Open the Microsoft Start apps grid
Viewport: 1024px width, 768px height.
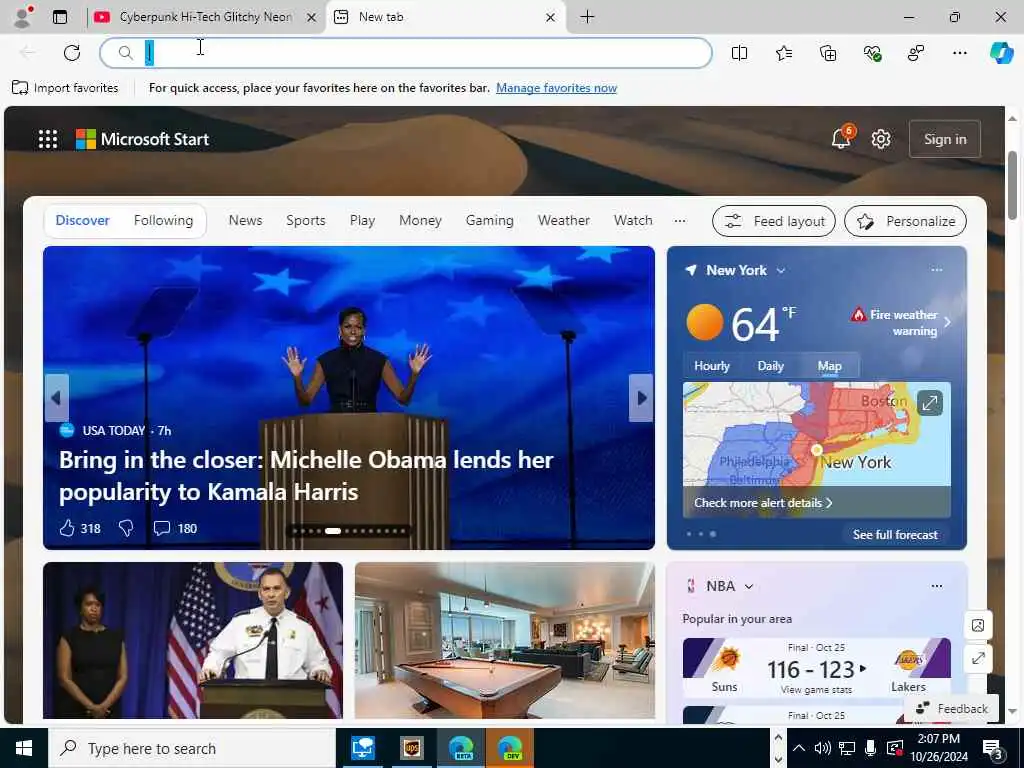click(x=48, y=139)
